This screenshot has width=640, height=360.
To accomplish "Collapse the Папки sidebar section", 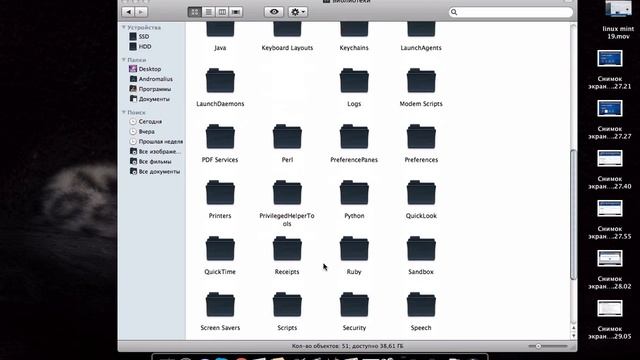I will point(124,60).
